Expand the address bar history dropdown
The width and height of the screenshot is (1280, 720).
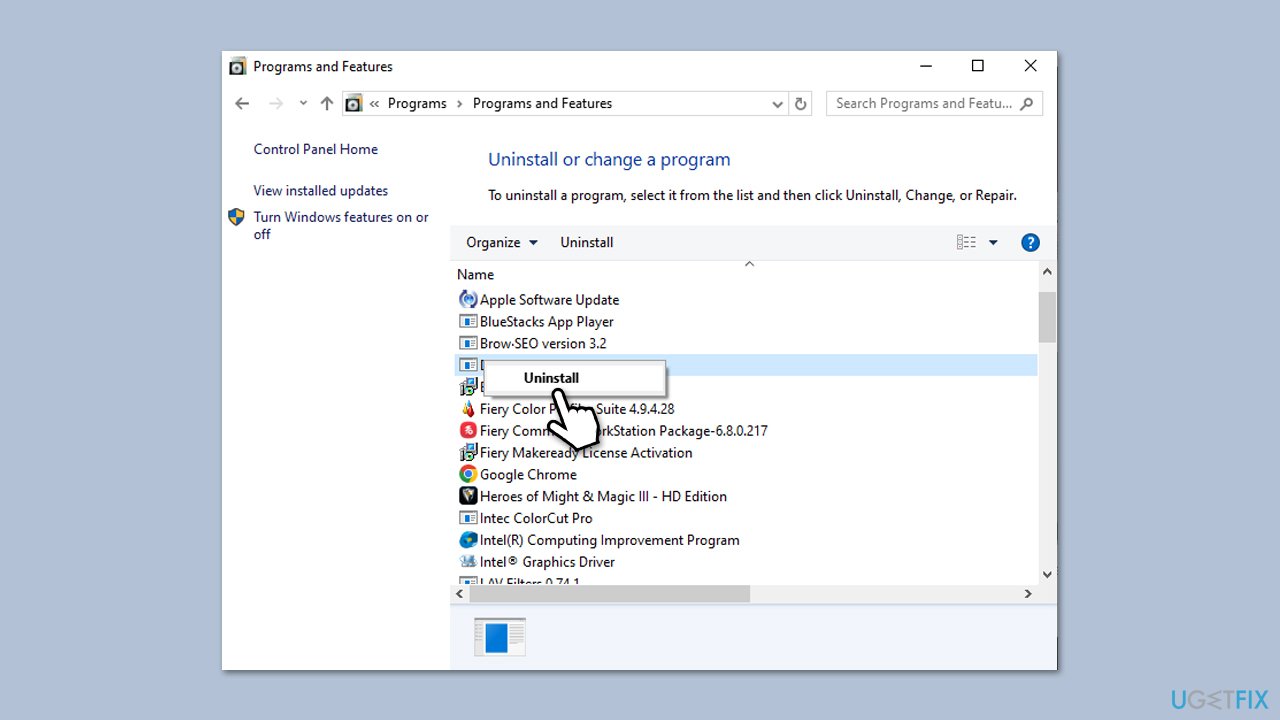click(777, 103)
